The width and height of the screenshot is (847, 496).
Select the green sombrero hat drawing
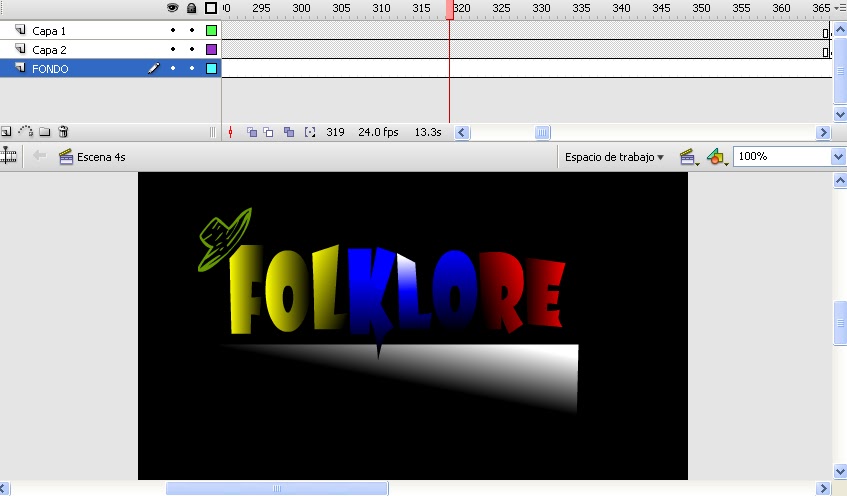click(224, 239)
